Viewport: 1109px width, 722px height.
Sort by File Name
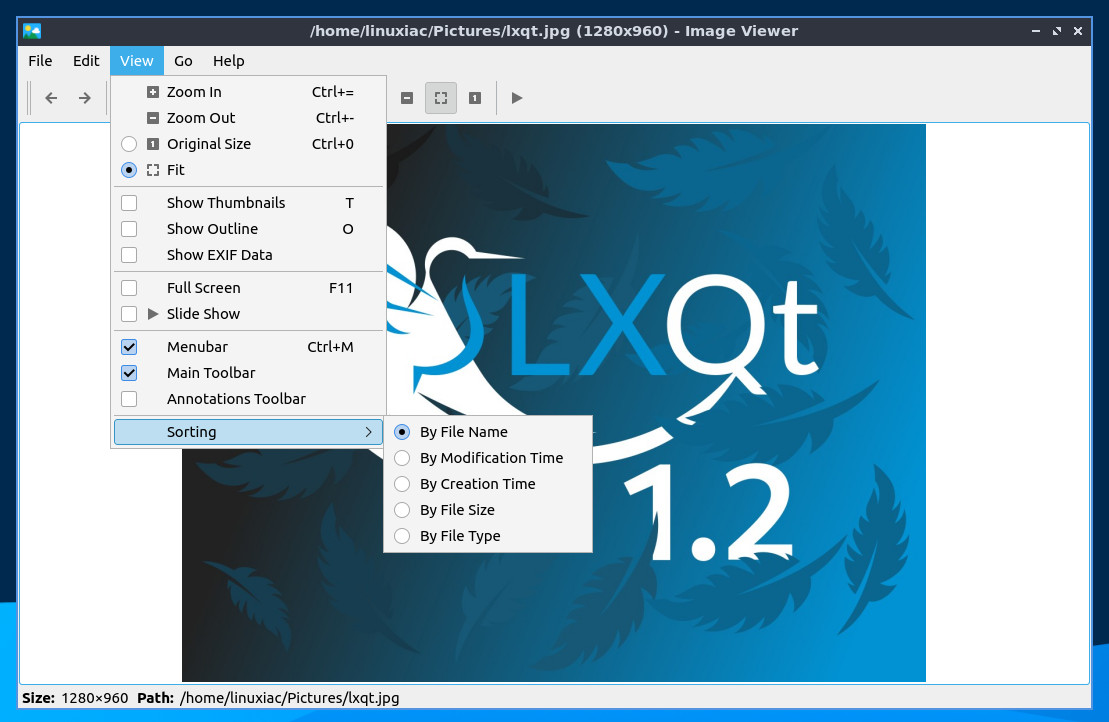click(x=488, y=432)
